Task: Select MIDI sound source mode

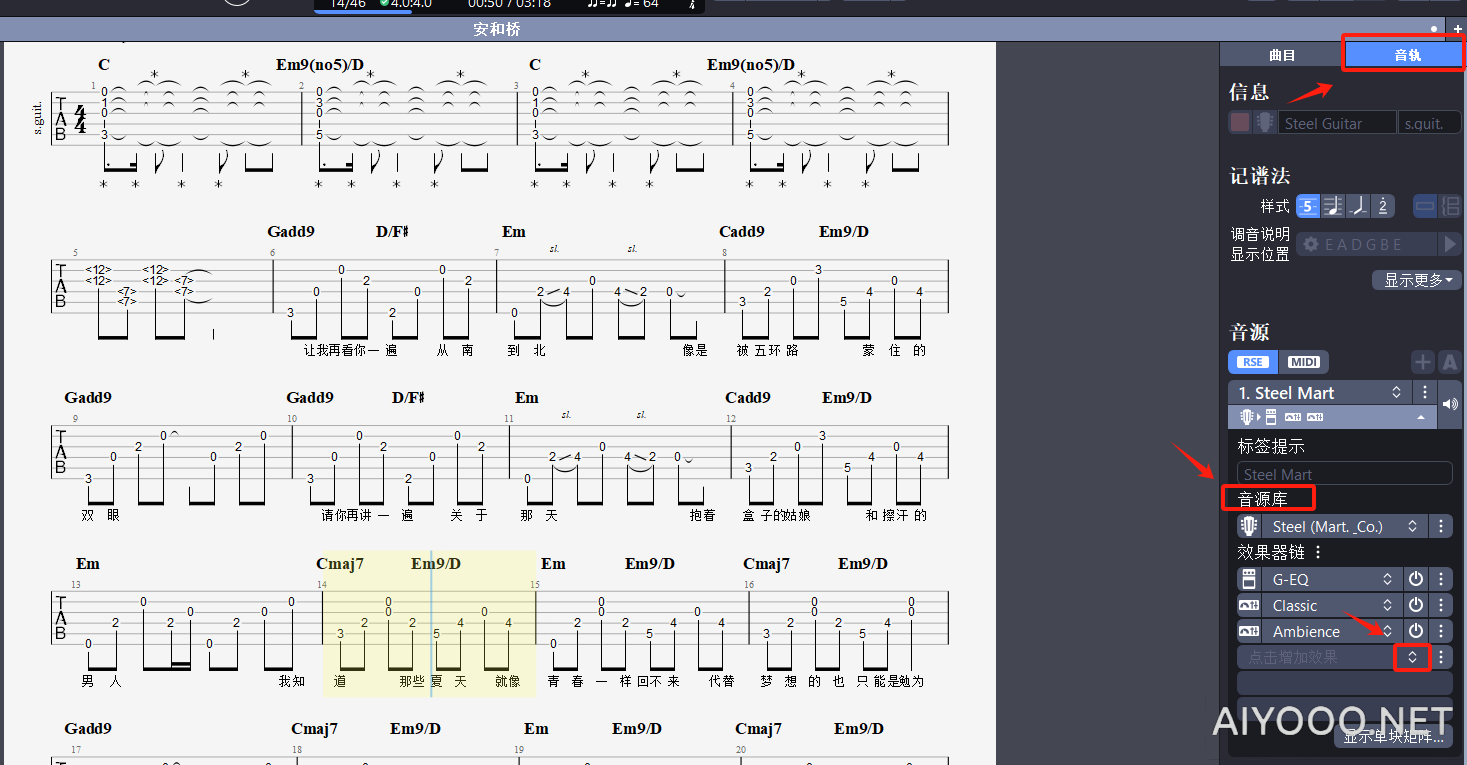Action: click(1303, 362)
